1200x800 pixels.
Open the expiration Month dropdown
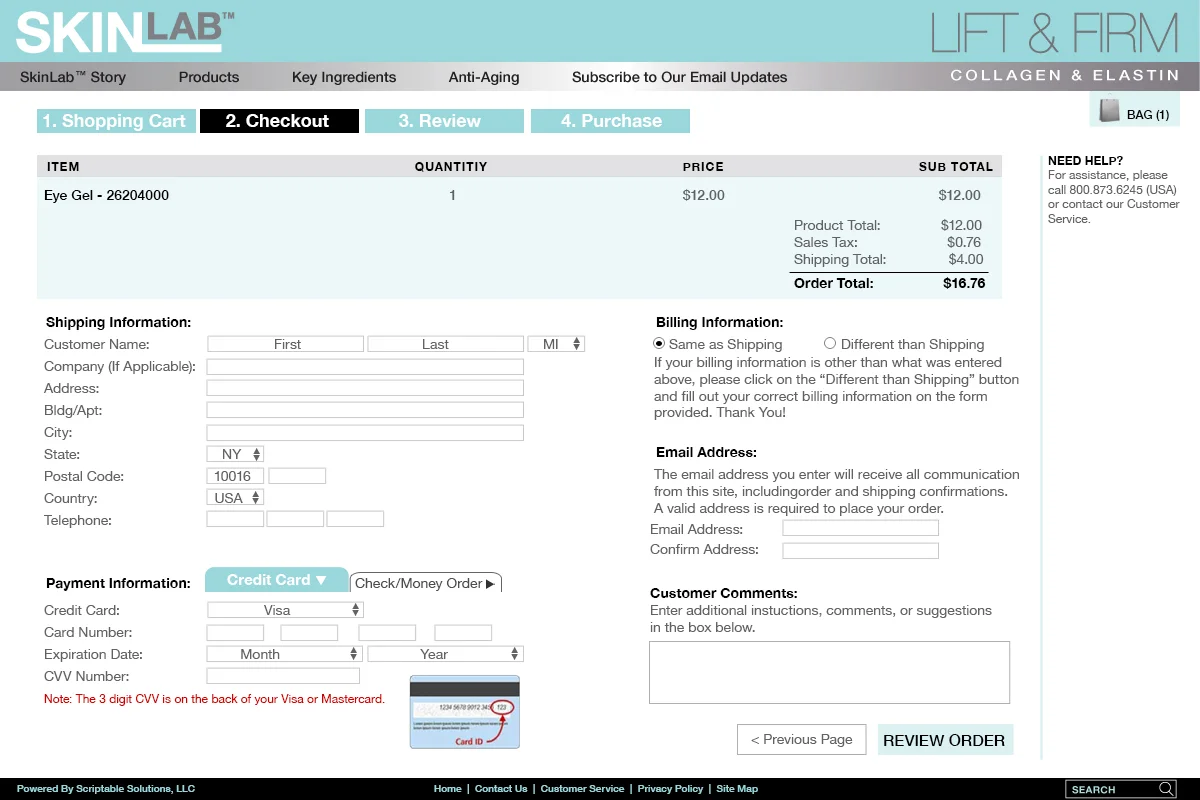(x=283, y=653)
